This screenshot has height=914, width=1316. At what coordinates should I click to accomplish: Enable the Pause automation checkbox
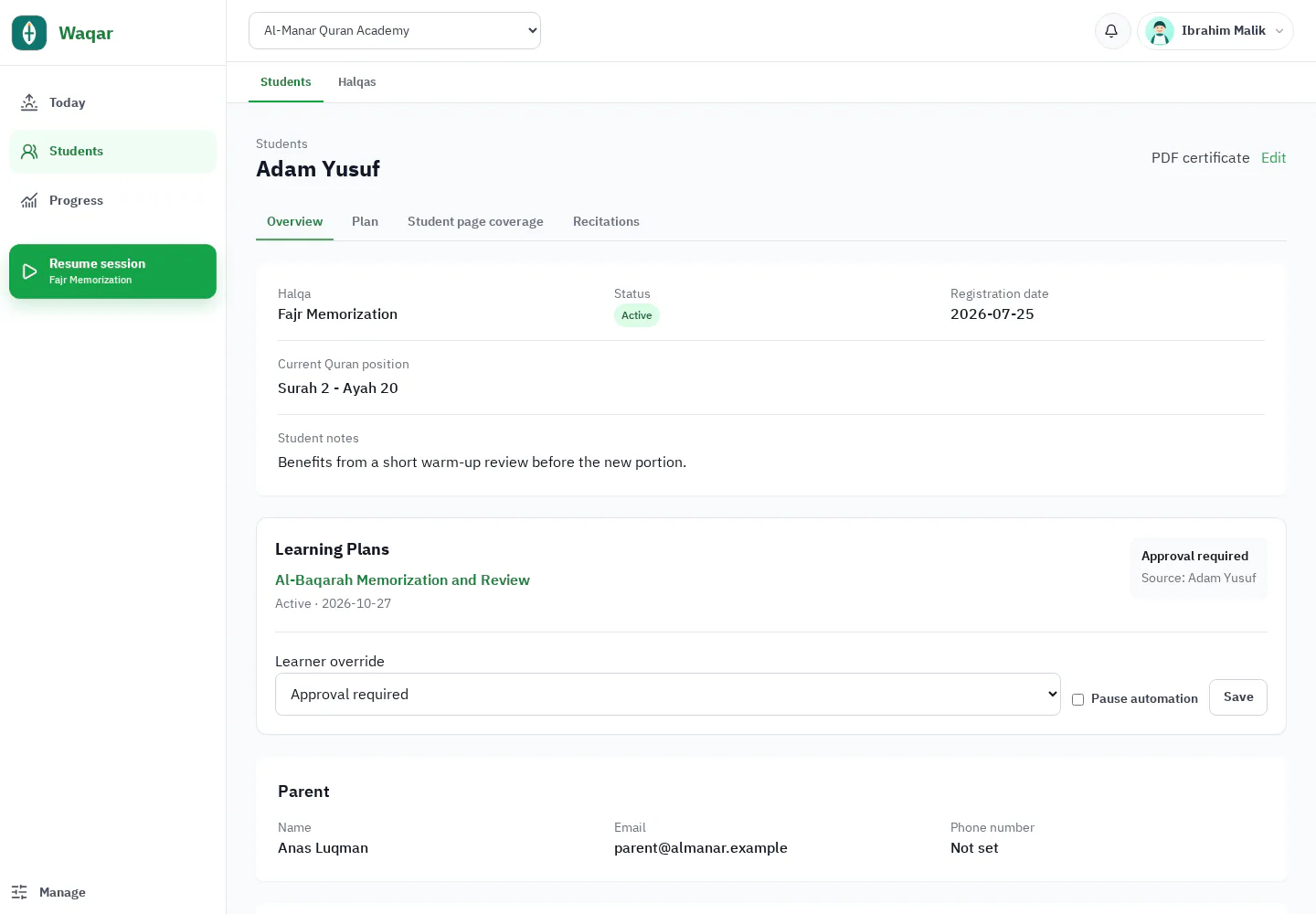[1078, 699]
